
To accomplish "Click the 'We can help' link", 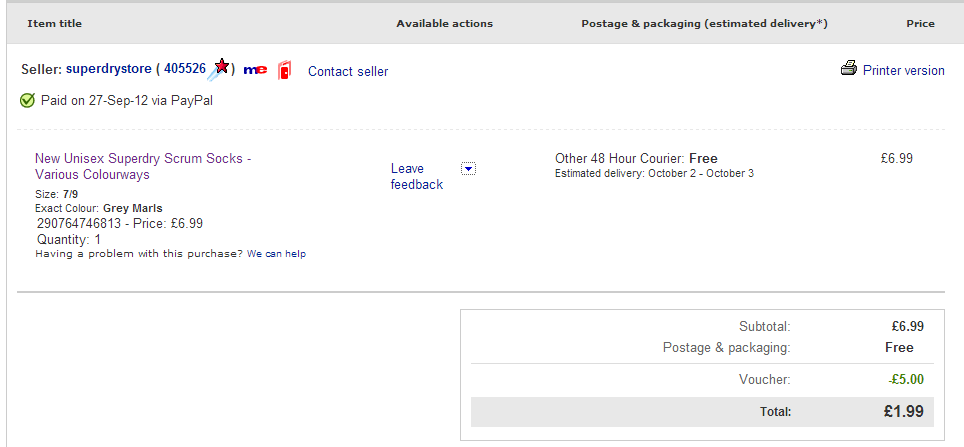I will point(276,254).
